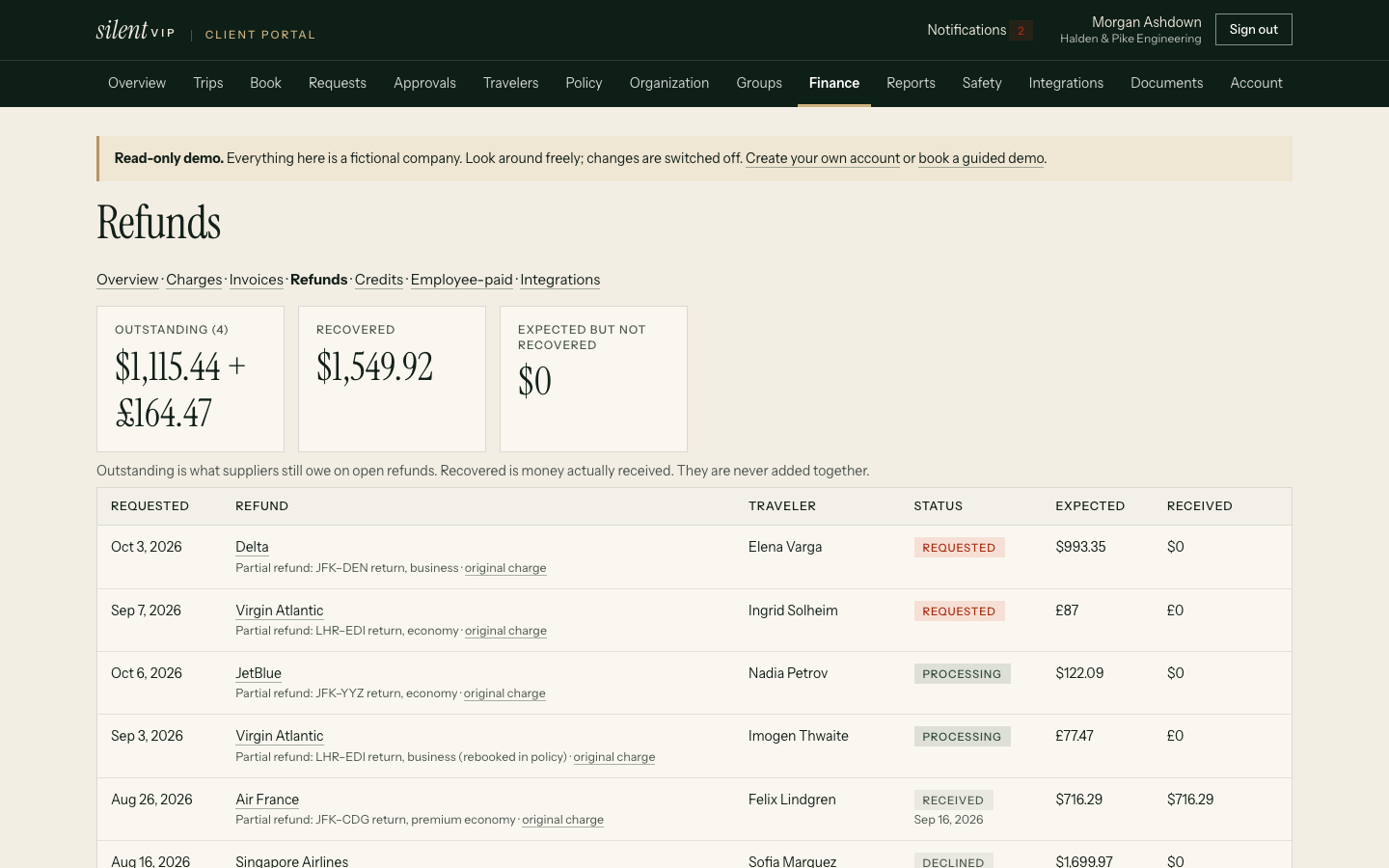Open Virgin Atlantic refund for Imogen Thwaite
This screenshot has width=1389, height=868.
coord(280,736)
